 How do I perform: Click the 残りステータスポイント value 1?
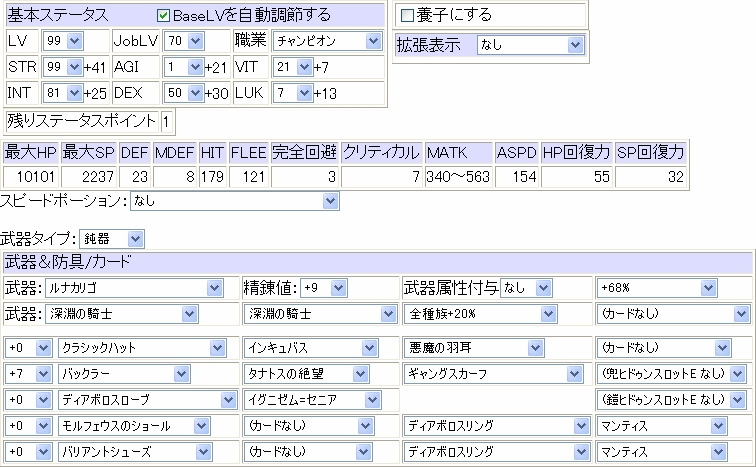tap(166, 121)
